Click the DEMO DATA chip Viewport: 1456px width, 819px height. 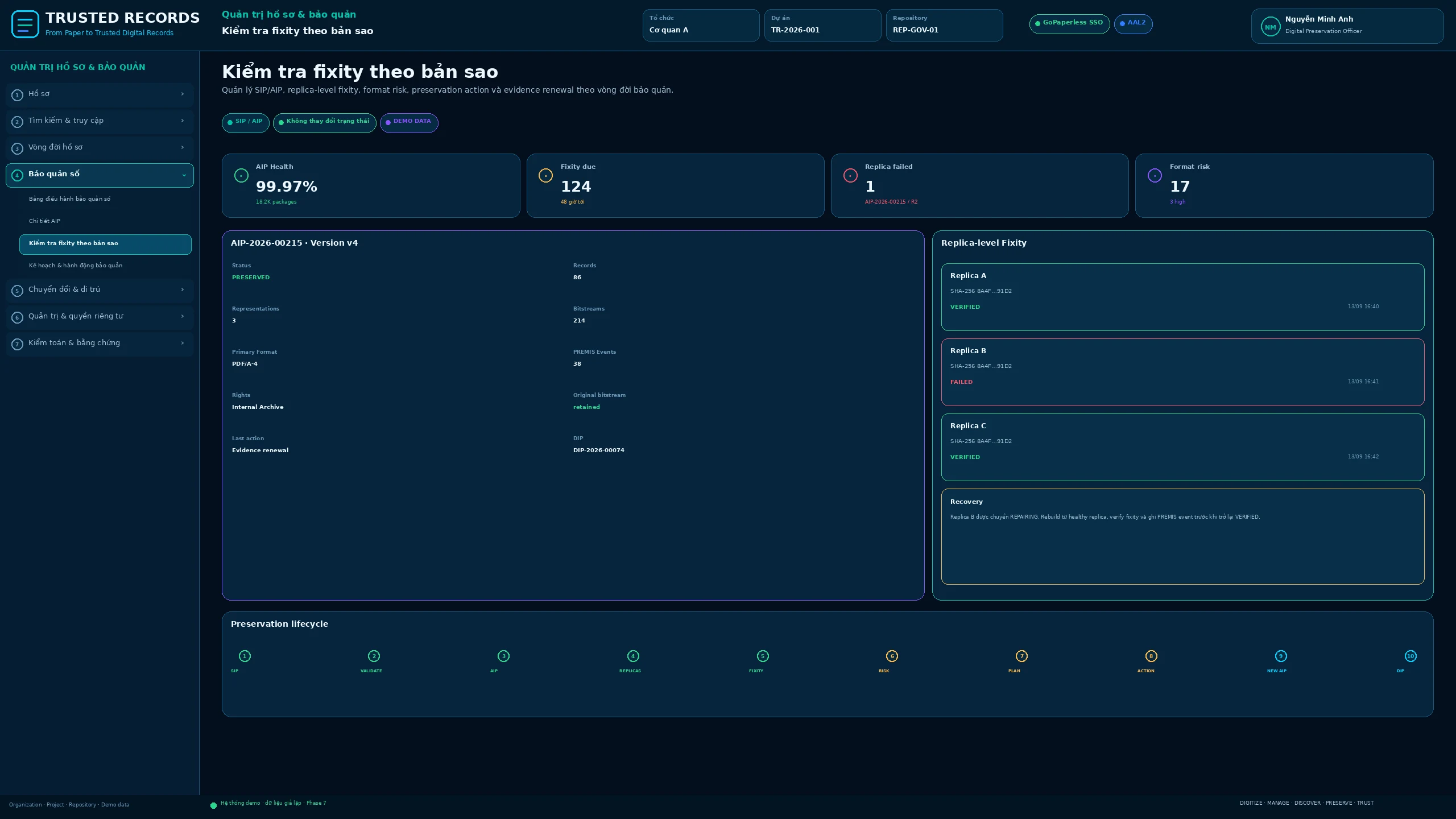[x=409, y=123]
